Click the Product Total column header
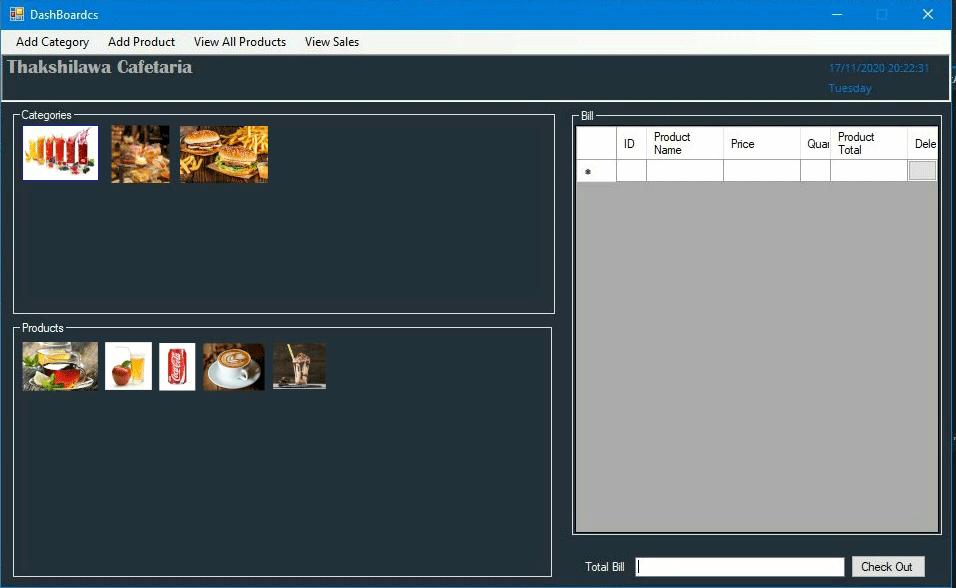The width and height of the screenshot is (956, 588). pos(869,143)
